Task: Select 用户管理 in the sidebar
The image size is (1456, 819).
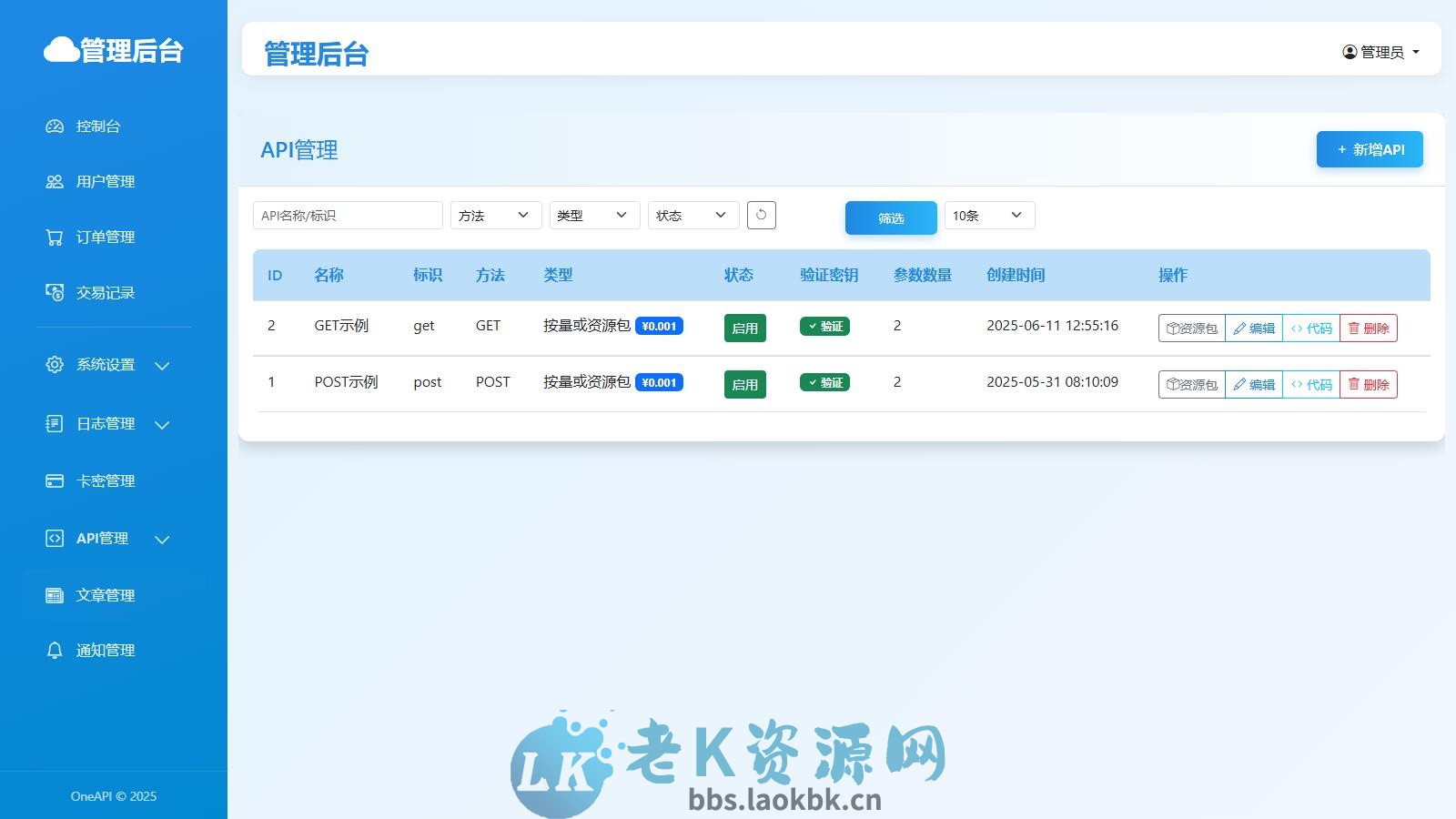Action: point(105,181)
